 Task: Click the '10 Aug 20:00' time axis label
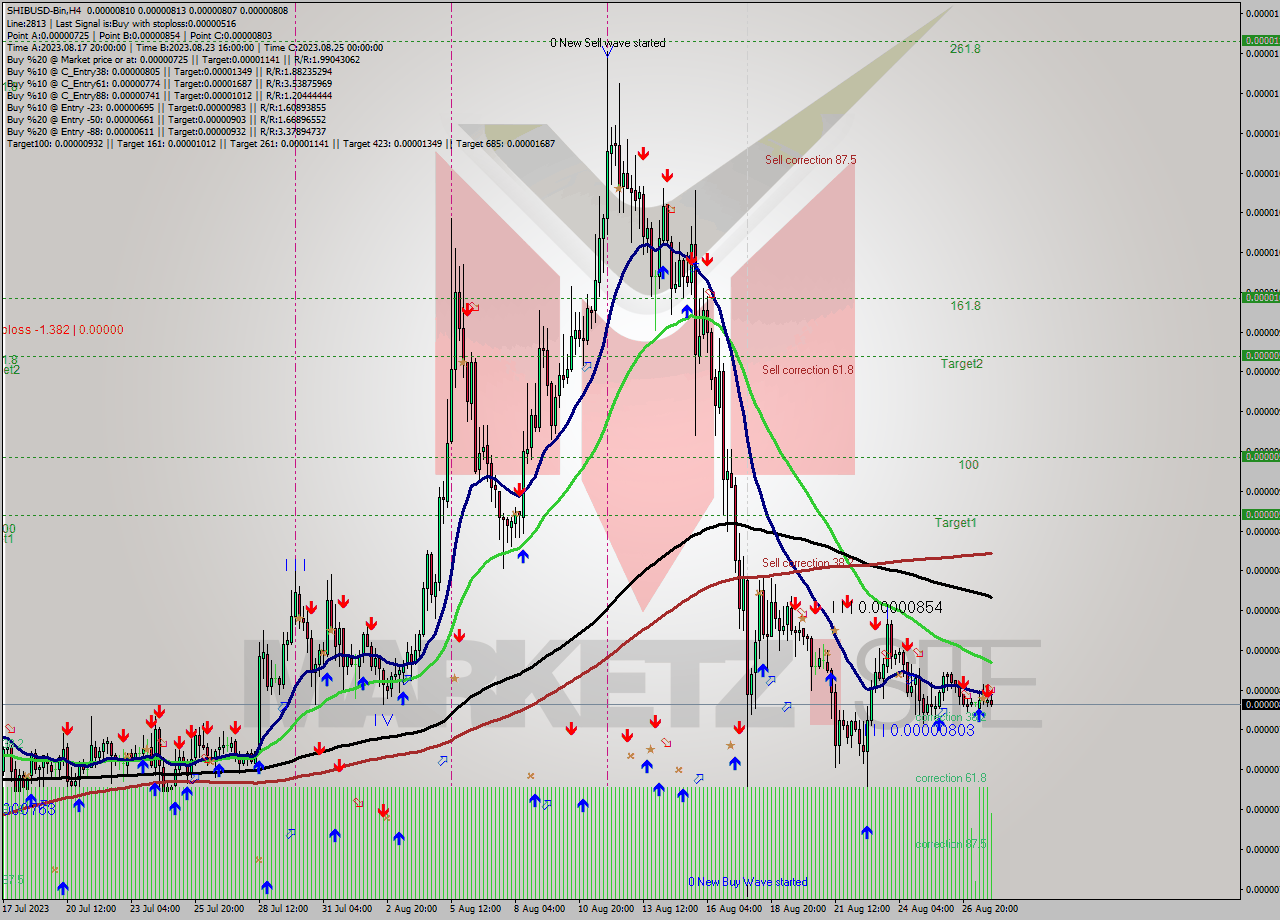point(604,909)
